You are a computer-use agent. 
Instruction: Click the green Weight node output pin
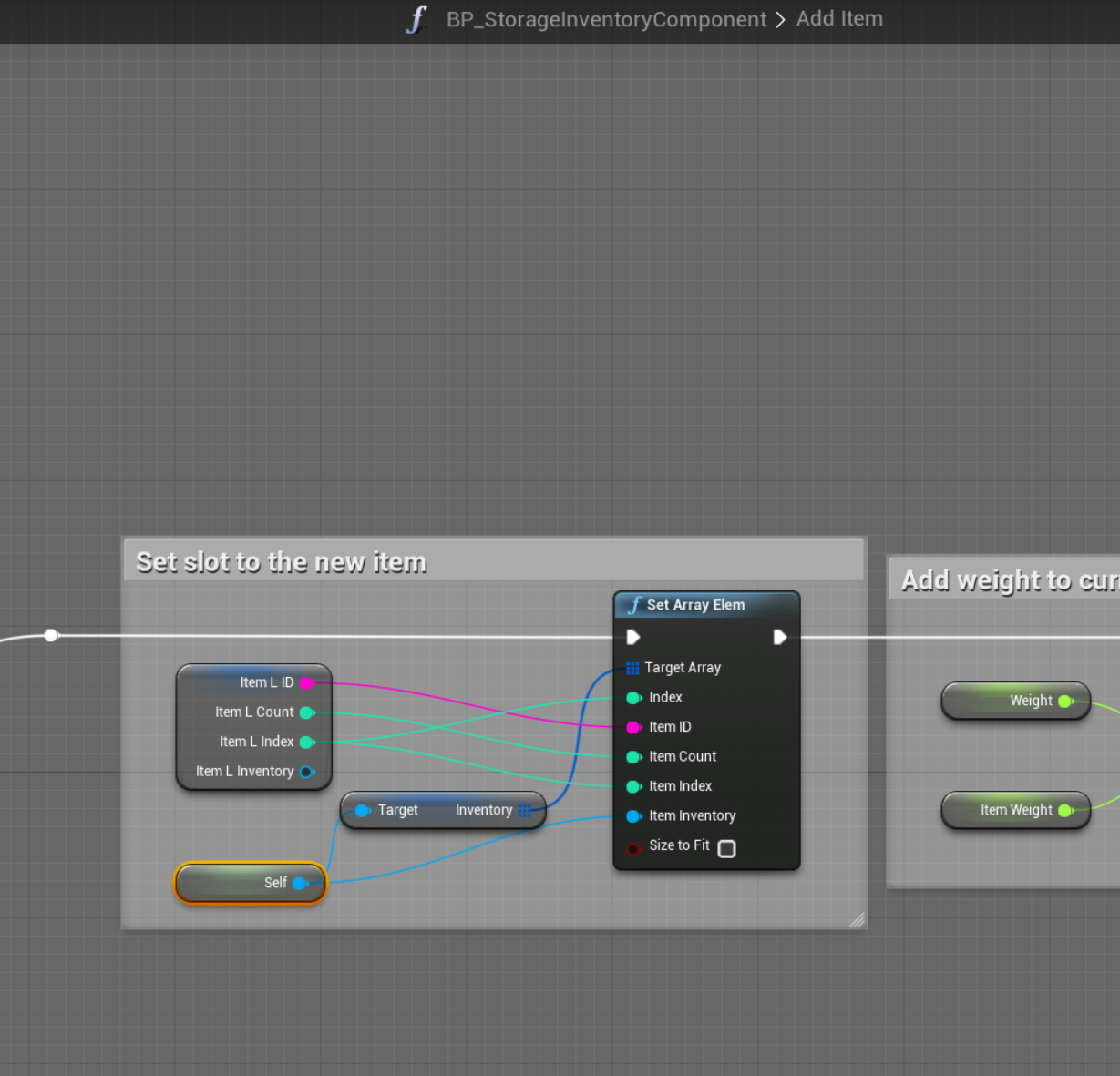(1064, 701)
